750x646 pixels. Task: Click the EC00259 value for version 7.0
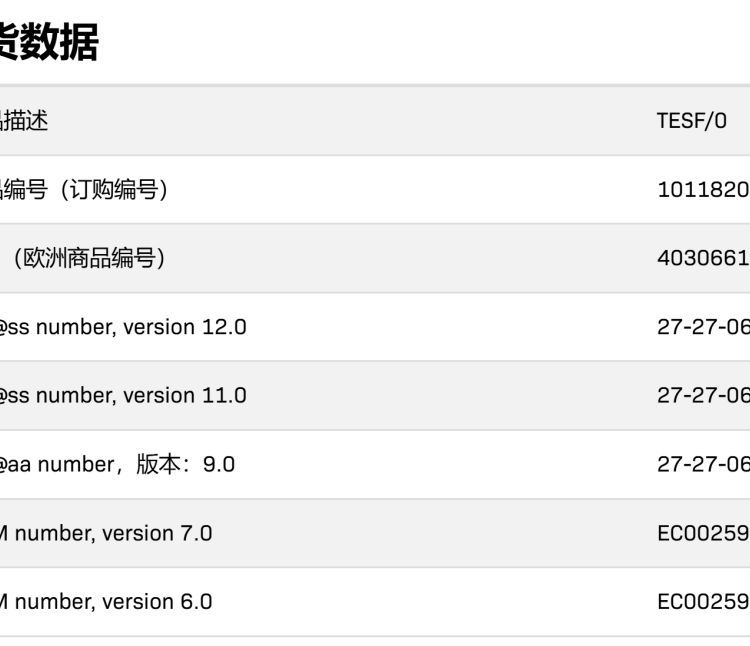point(703,533)
